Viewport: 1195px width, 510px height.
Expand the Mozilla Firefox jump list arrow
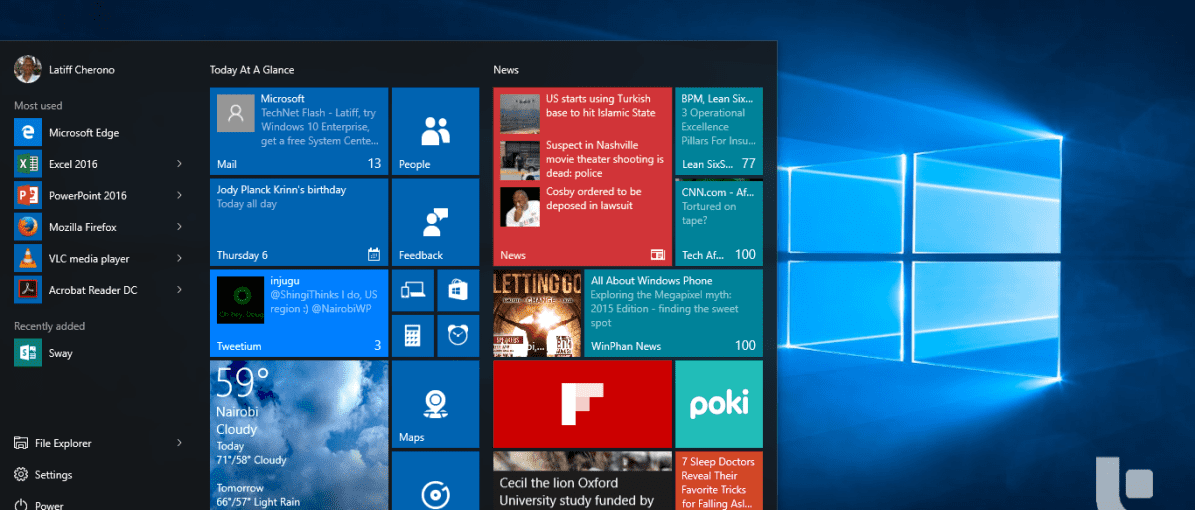pos(179,227)
